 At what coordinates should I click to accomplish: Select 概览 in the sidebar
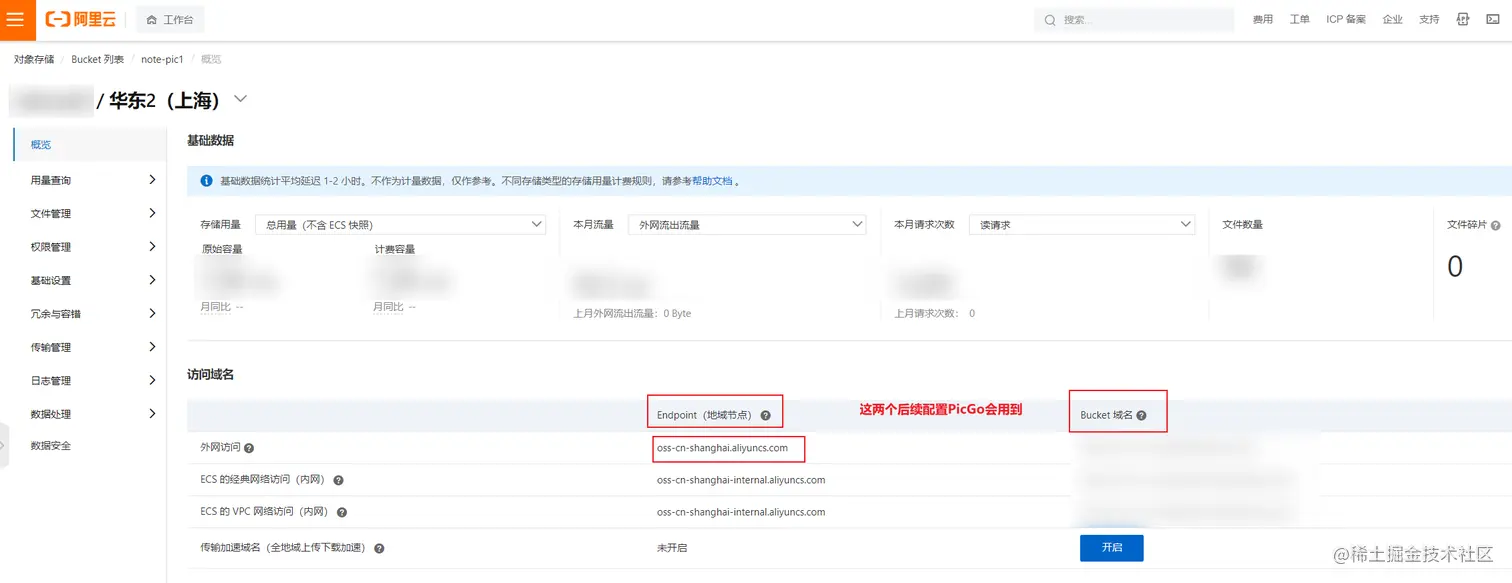click(x=89, y=145)
